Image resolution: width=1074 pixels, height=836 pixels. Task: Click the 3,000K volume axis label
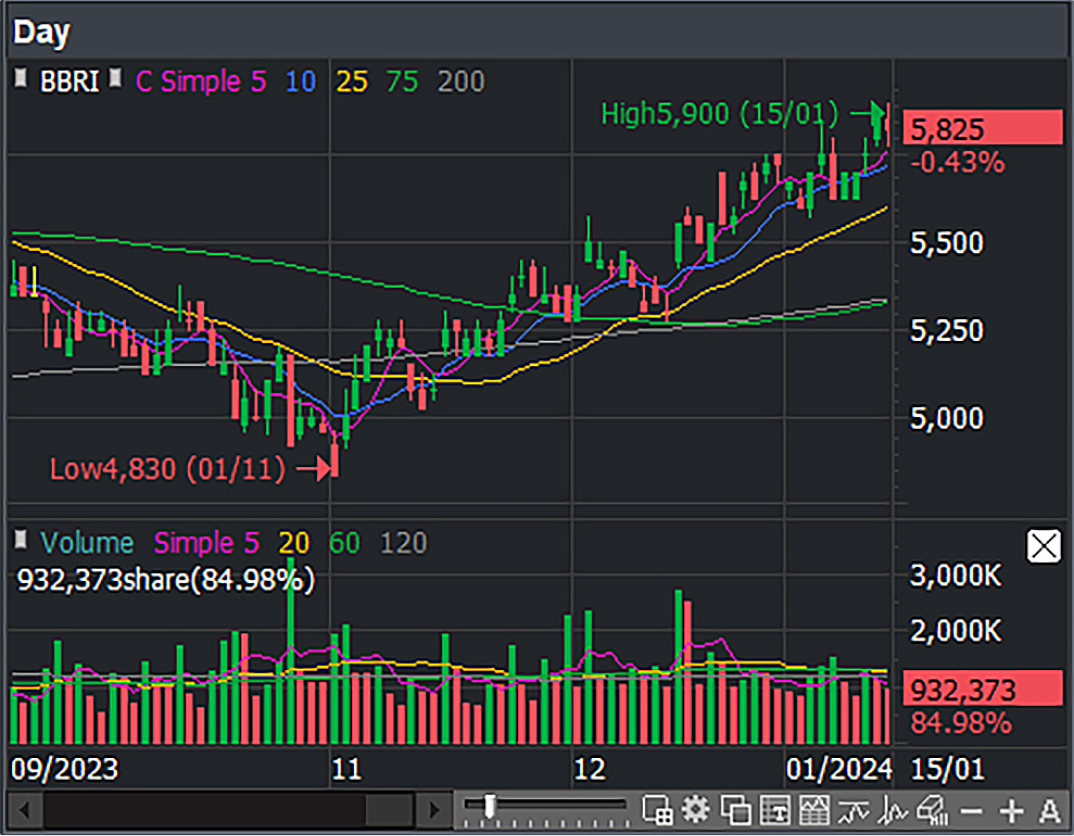pyautogui.click(x=956, y=576)
